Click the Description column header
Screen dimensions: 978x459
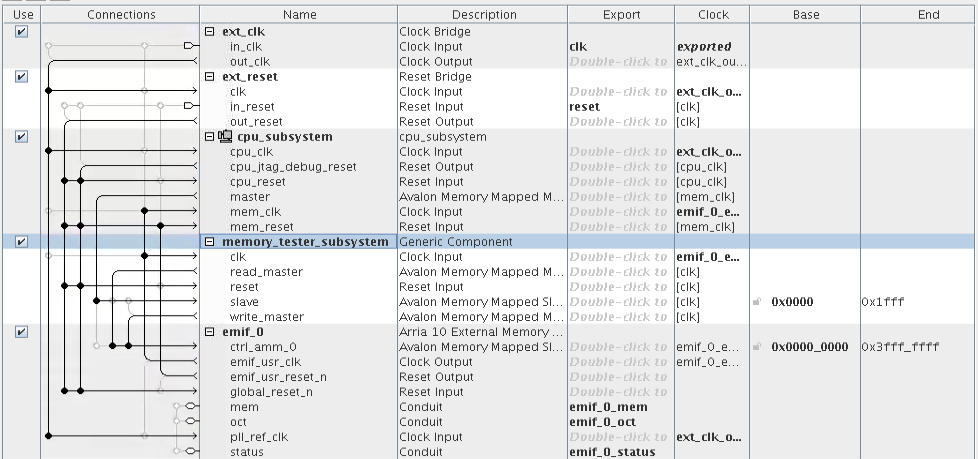click(483, 15)
